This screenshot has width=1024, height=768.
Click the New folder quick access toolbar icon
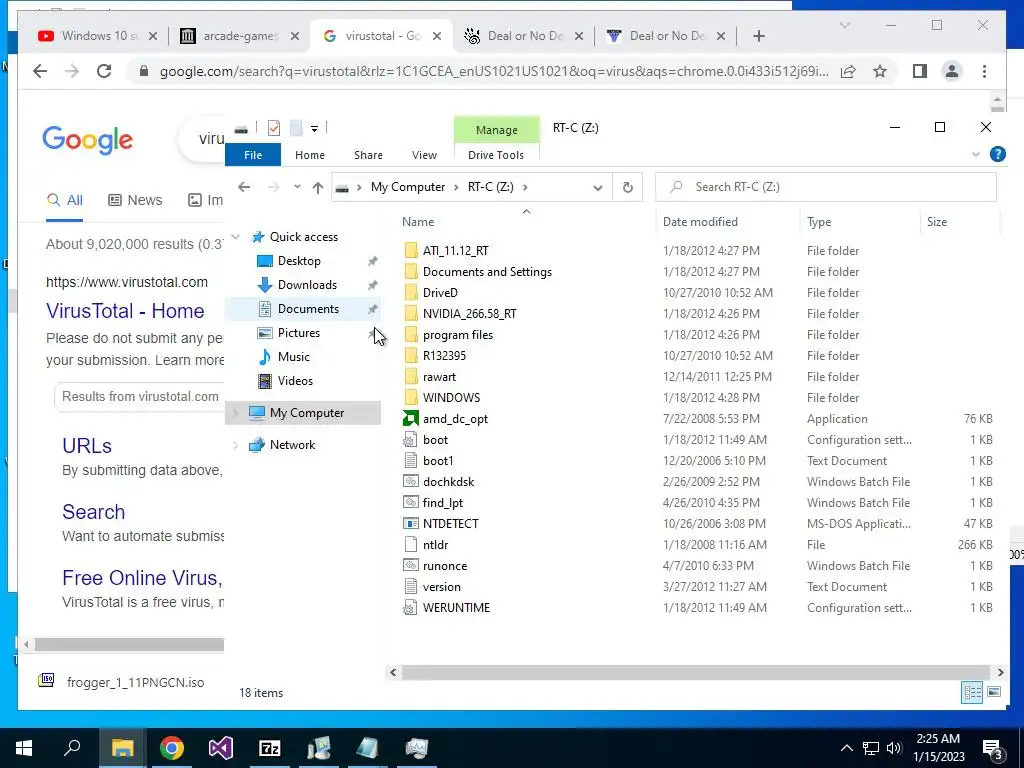coord(296,128)
